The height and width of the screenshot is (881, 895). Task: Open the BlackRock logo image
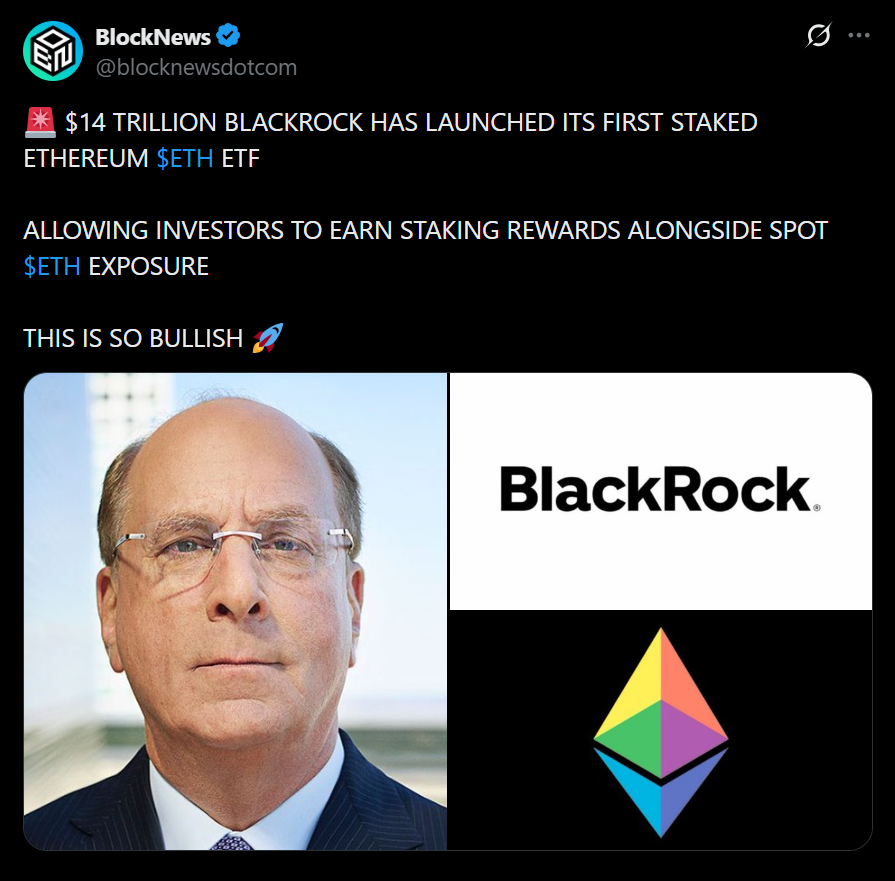click(661, 491)
